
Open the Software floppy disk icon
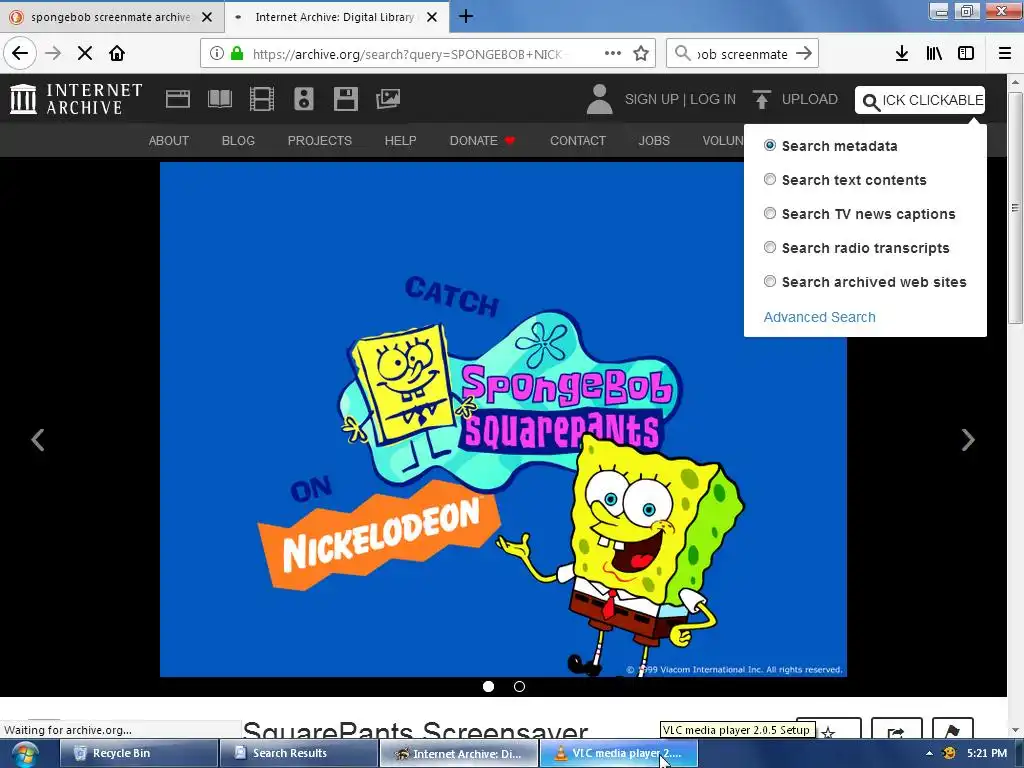click(345, 99)
